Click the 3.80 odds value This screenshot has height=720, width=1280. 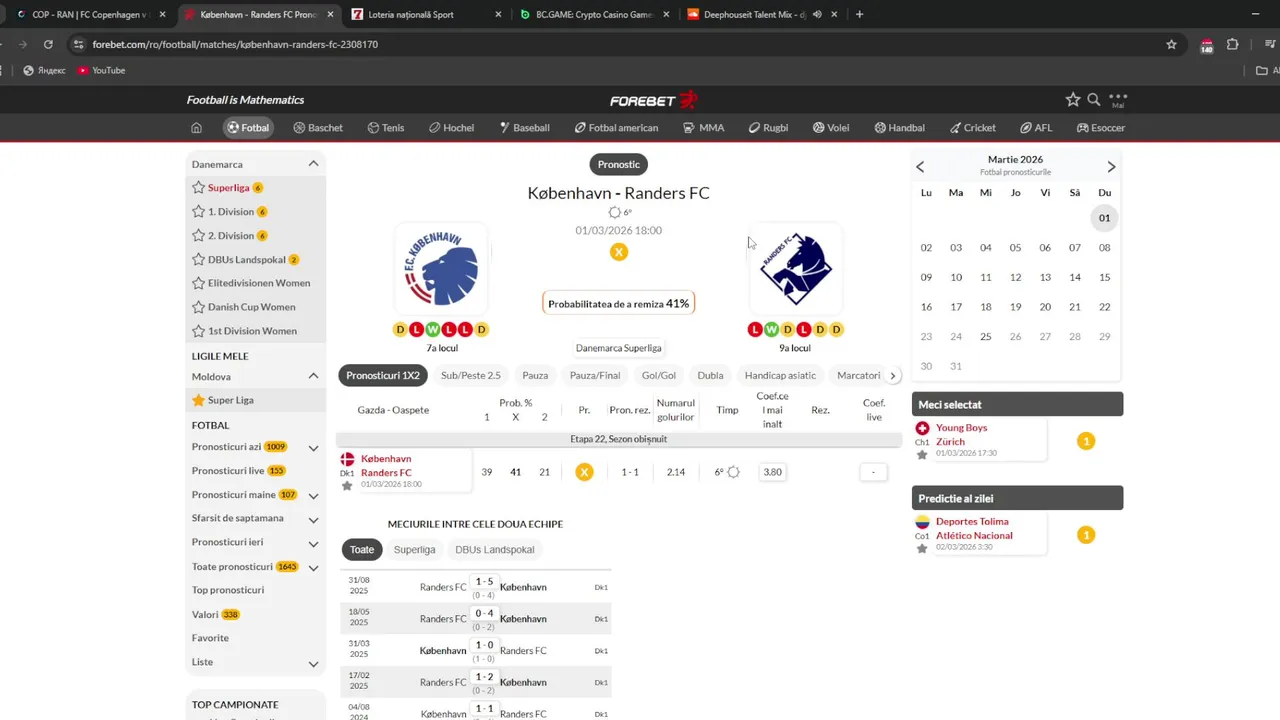773,472
